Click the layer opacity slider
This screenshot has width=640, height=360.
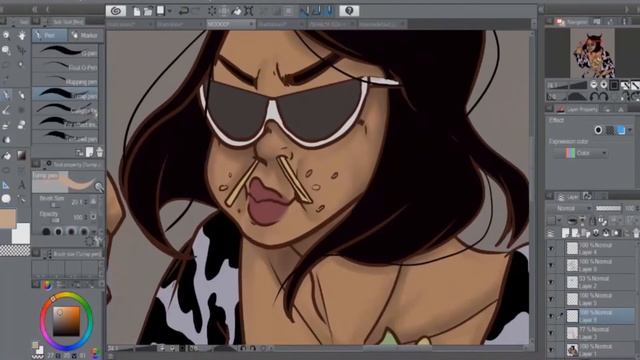(609, 208)
